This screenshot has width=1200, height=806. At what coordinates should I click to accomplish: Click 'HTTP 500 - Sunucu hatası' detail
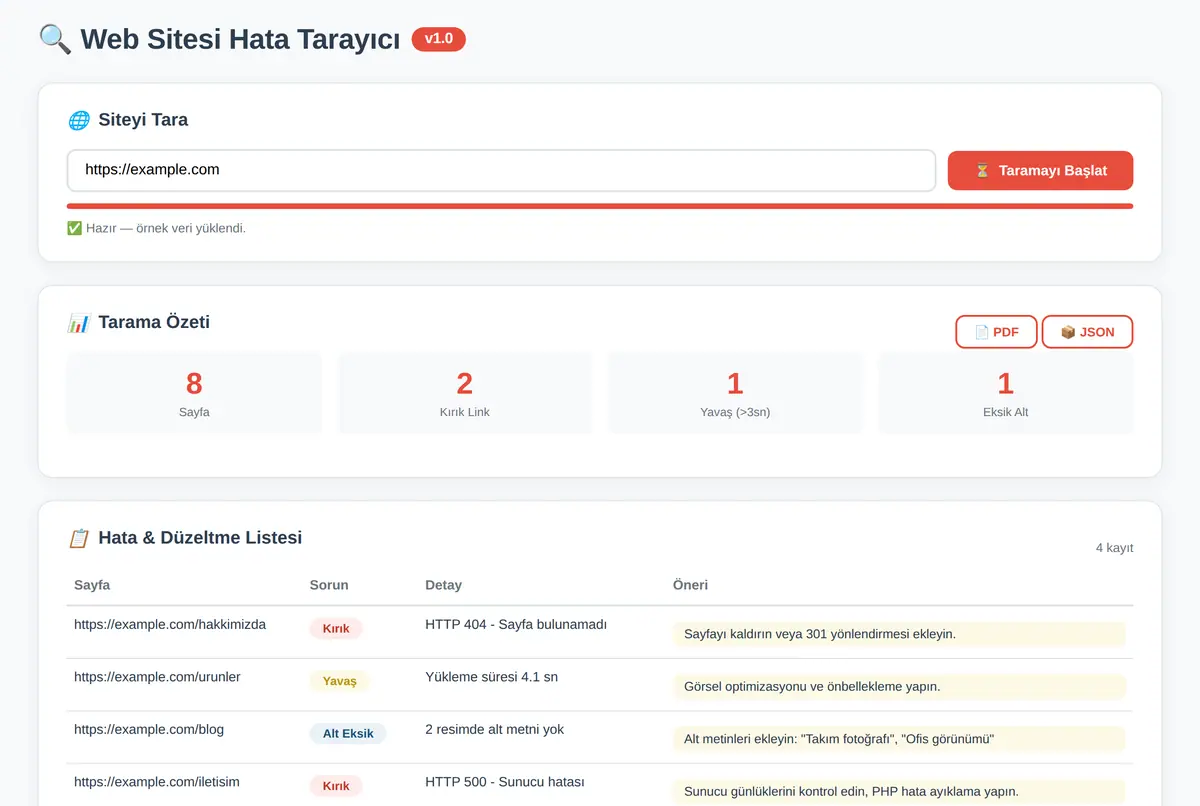click(505, 782)
